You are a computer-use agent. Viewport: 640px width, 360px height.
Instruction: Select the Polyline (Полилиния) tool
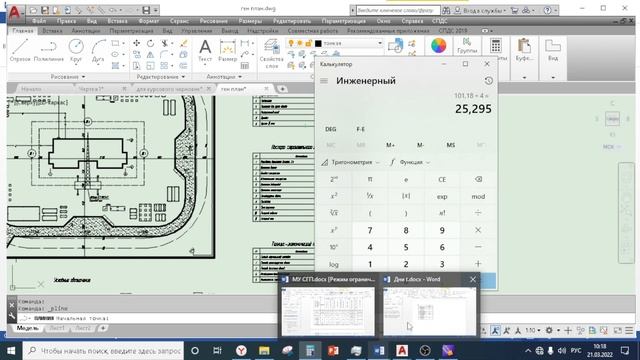tap(49, 51)
